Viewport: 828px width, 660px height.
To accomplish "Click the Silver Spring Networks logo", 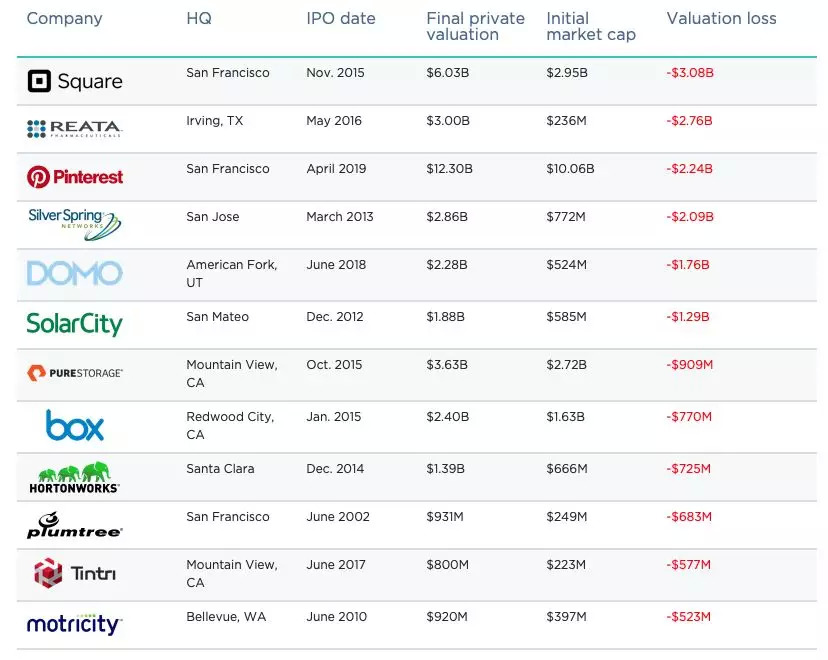I will pos(74,224).
